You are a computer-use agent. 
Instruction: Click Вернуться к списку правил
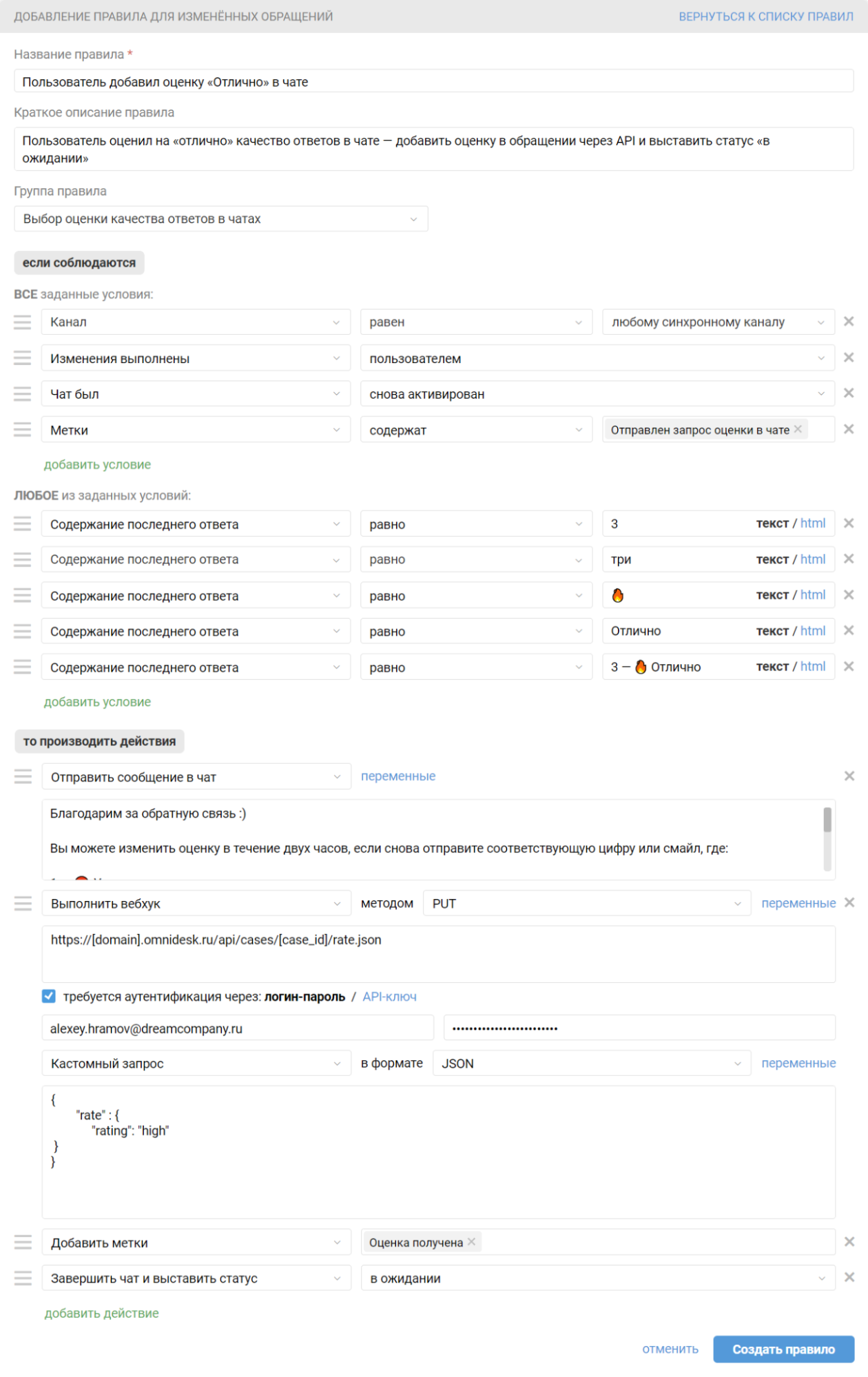click(x=766, y=17)
